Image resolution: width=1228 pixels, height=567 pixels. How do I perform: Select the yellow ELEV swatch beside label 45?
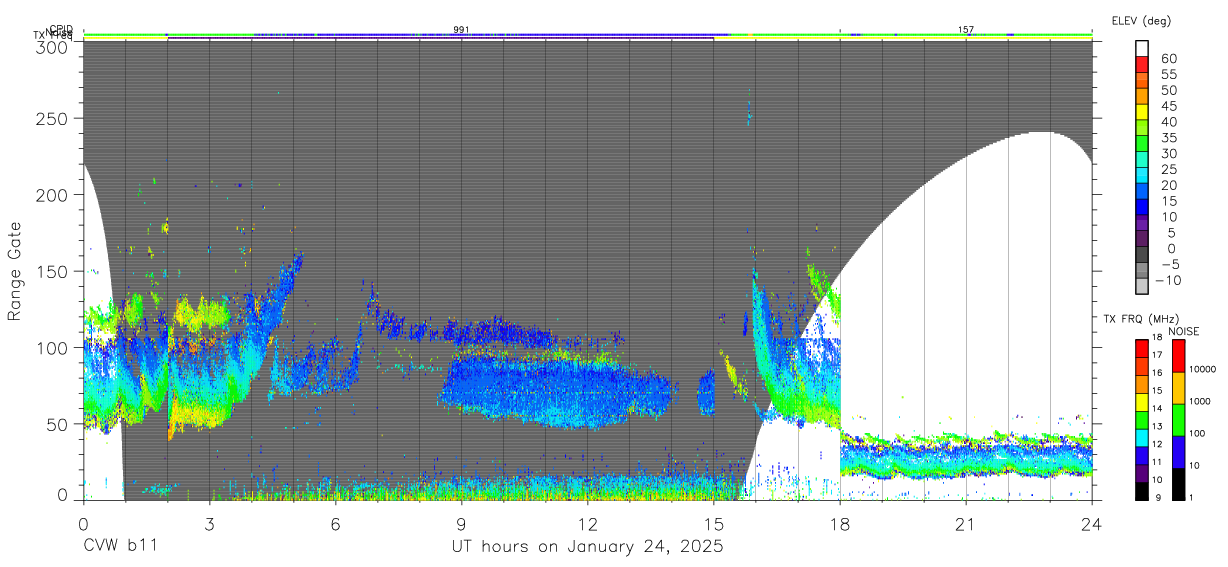click(x=1142, y=112)
